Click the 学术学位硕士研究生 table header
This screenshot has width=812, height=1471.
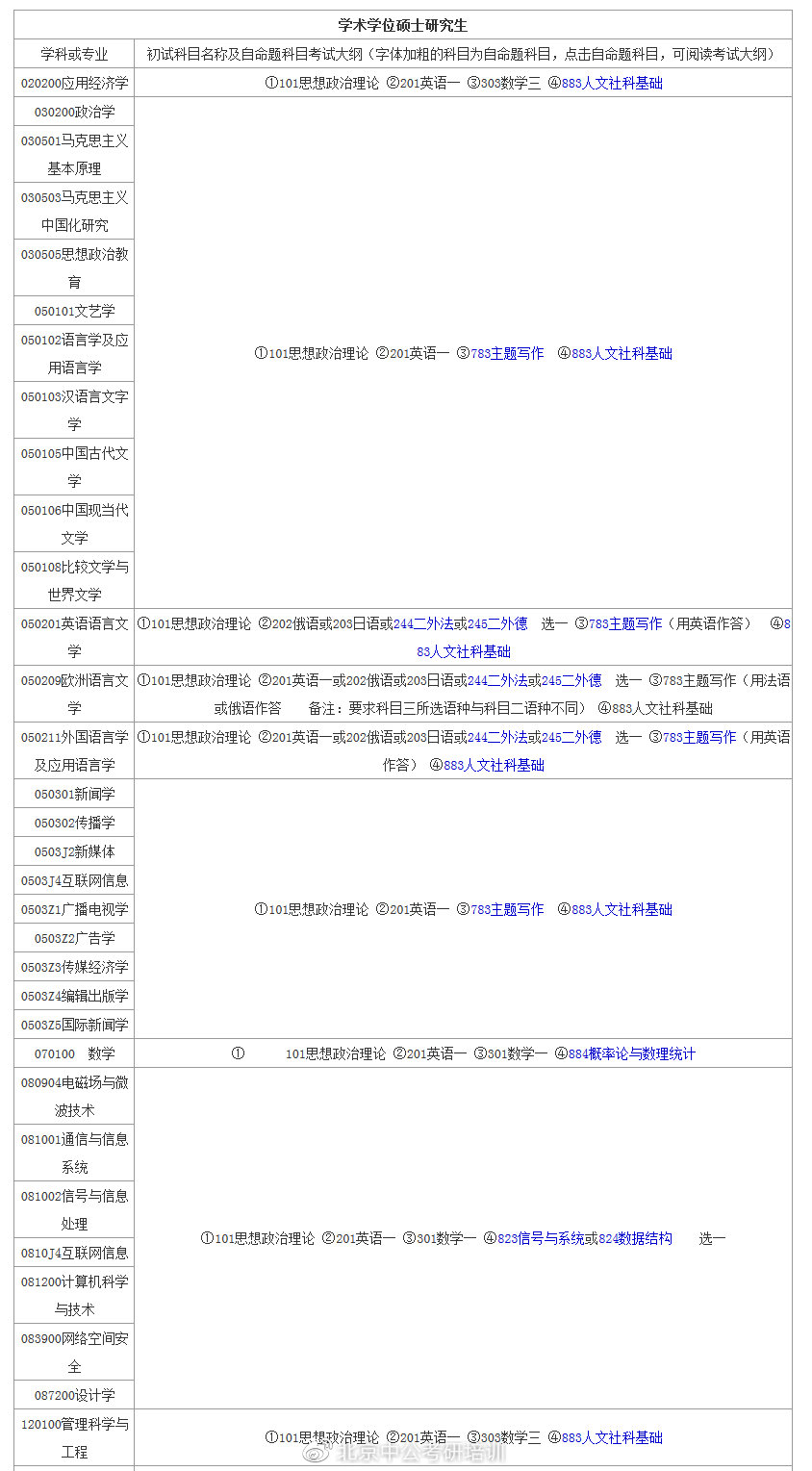404,21
